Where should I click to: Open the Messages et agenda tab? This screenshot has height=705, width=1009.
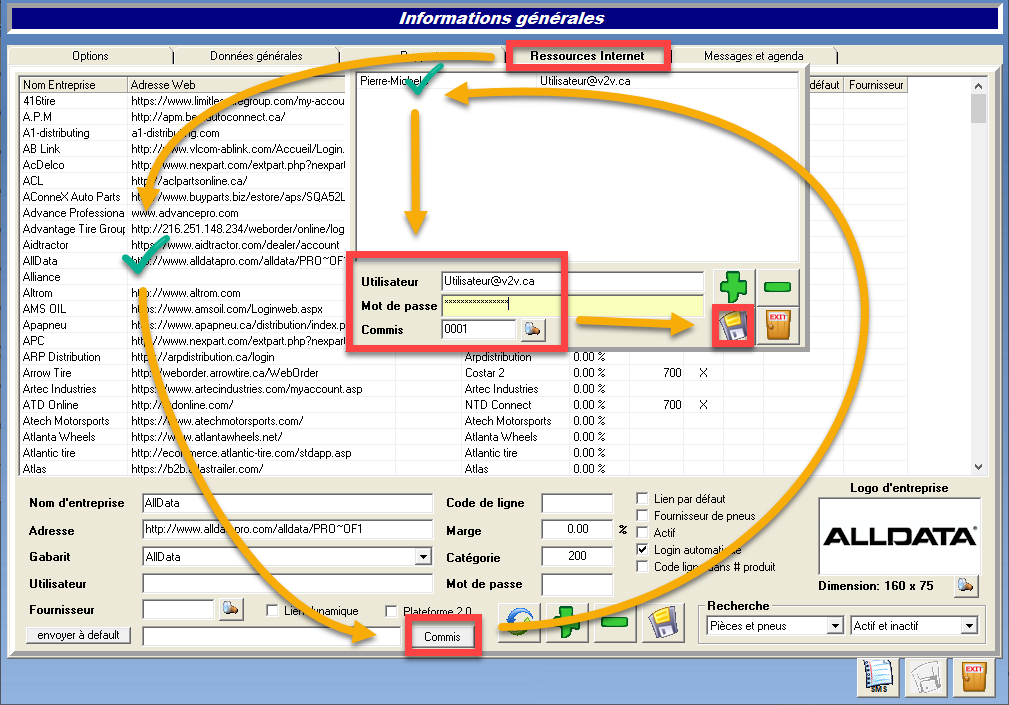point(754,56)
